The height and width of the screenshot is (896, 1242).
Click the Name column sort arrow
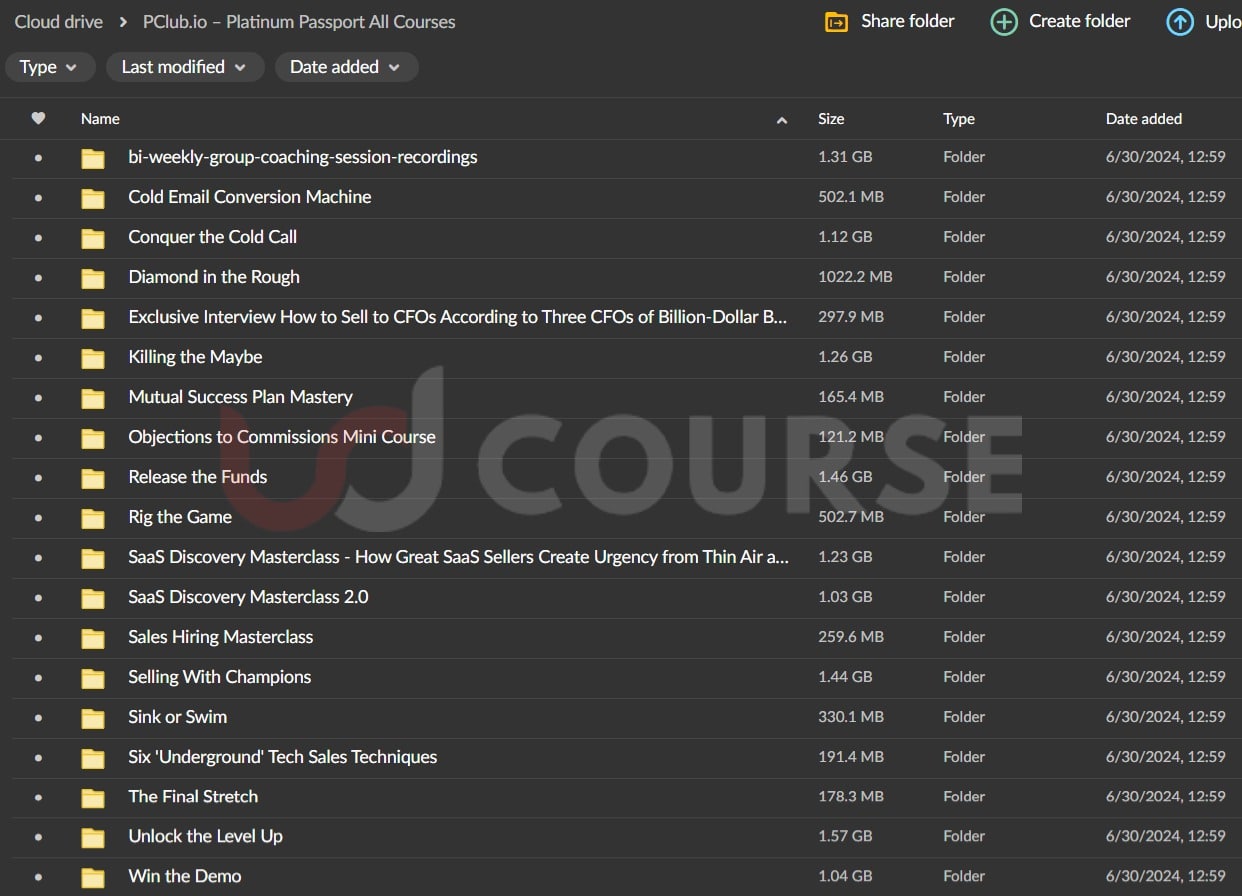tap(782, 120)
